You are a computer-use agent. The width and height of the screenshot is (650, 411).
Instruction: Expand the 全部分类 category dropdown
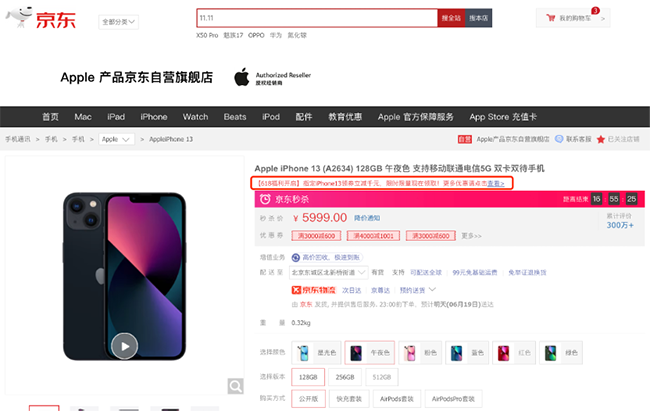[x=119, y=20]
